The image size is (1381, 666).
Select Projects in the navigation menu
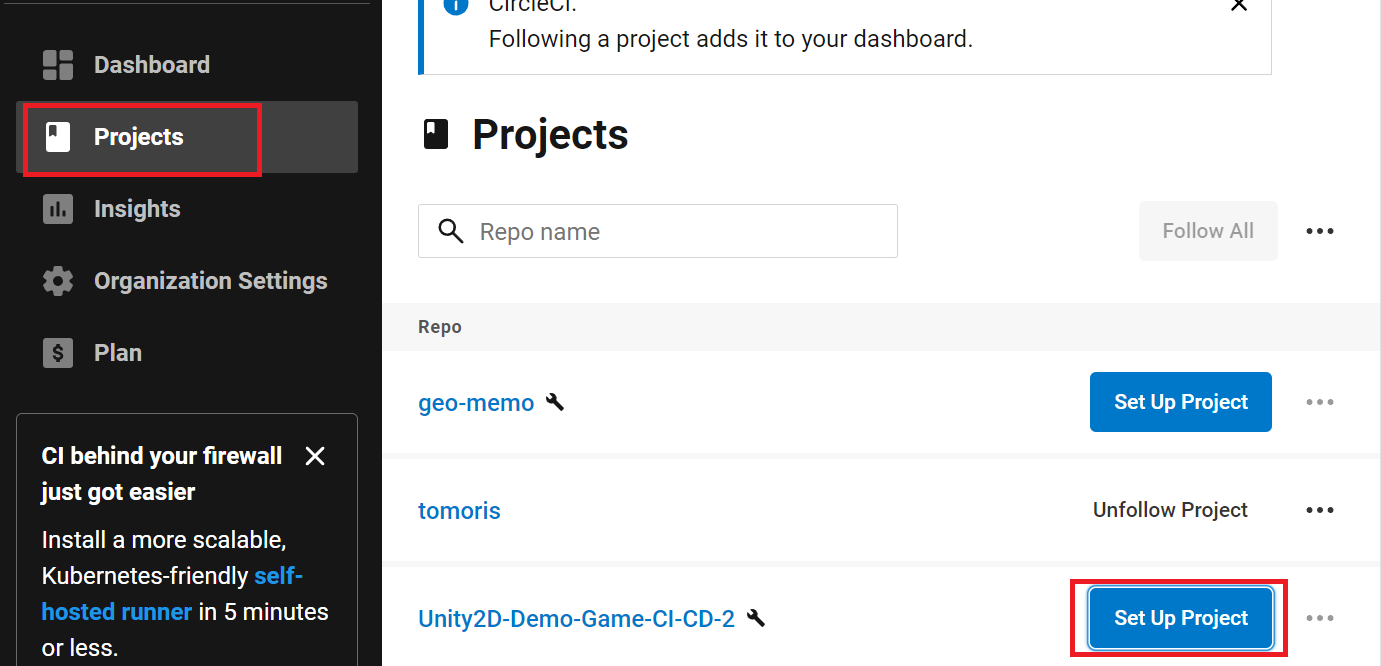pyautogui.click(x=139, y=137)
